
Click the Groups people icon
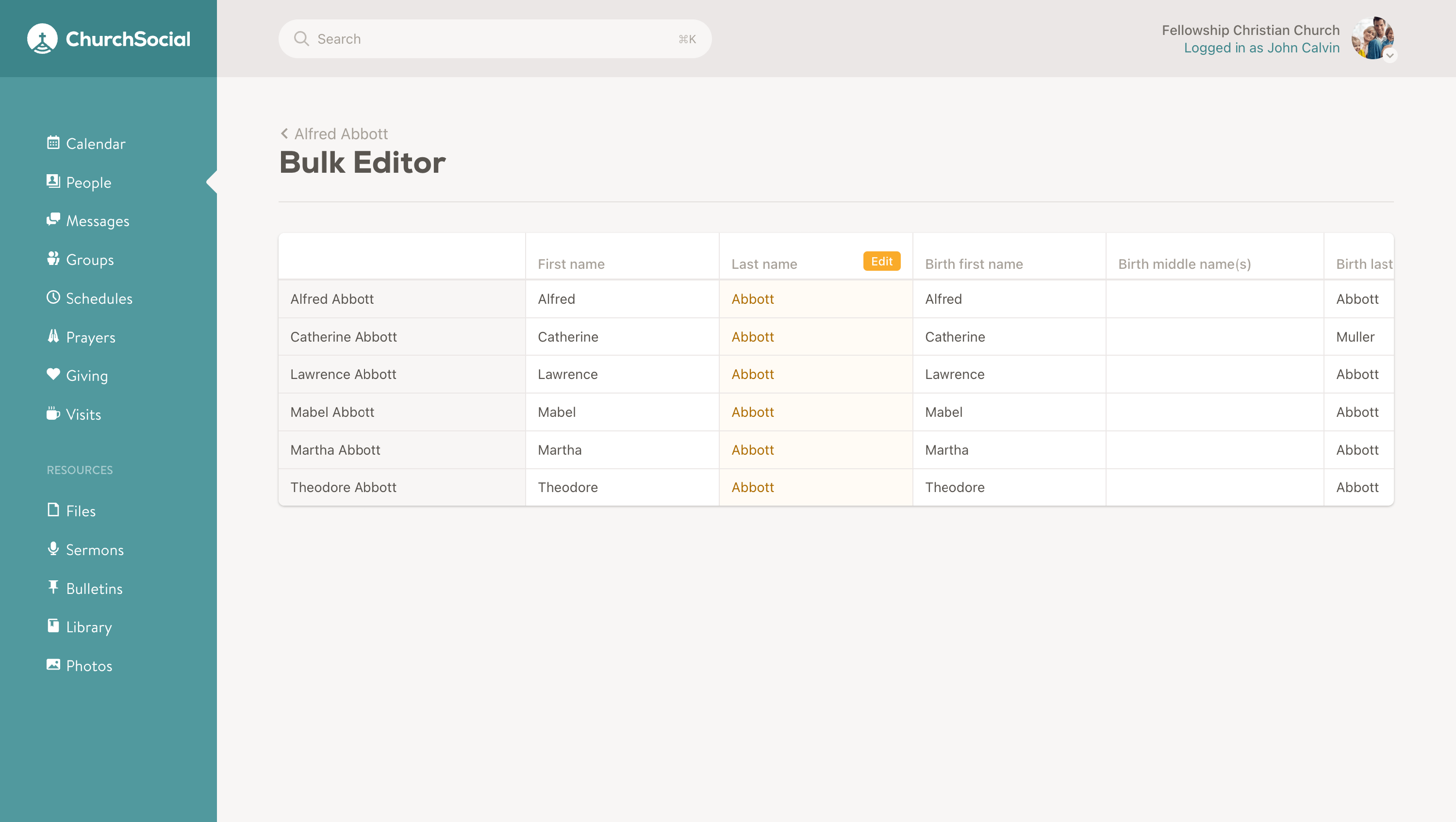[53, 258]
